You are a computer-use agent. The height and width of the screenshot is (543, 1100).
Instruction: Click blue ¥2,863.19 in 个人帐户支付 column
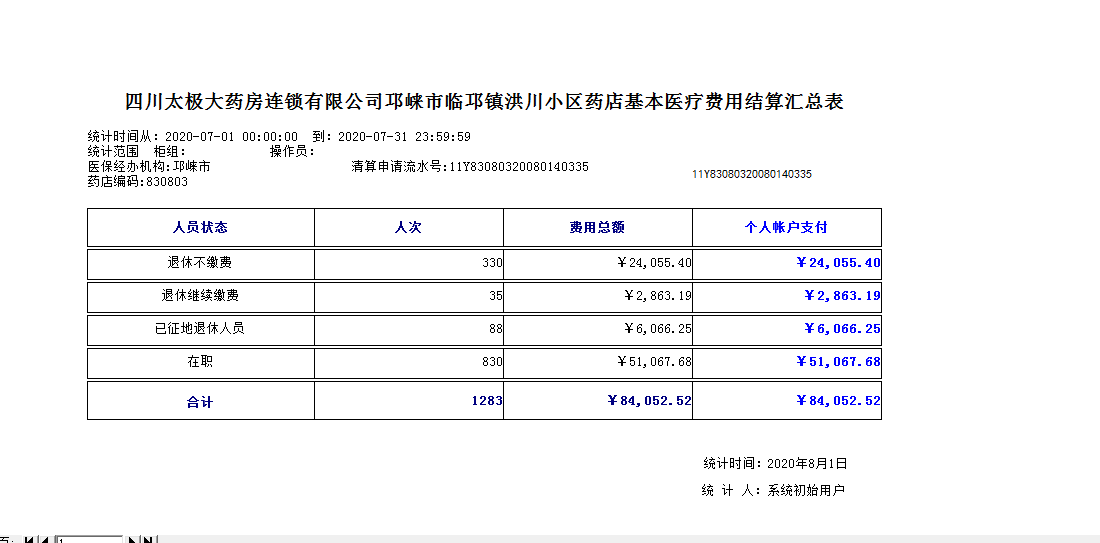click(x=786, y=296)
